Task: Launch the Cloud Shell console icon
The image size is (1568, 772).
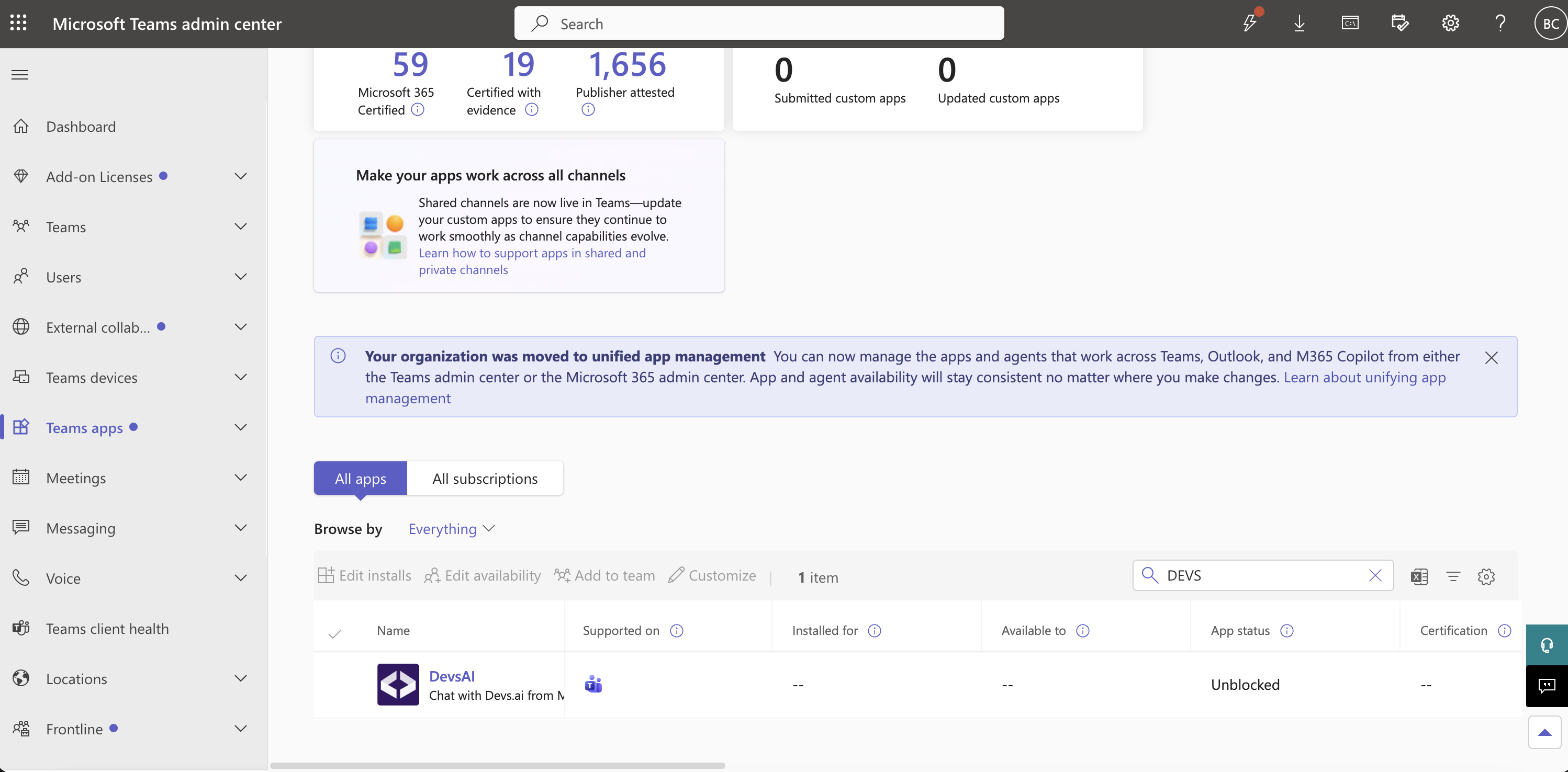Action: point(1349,23)
